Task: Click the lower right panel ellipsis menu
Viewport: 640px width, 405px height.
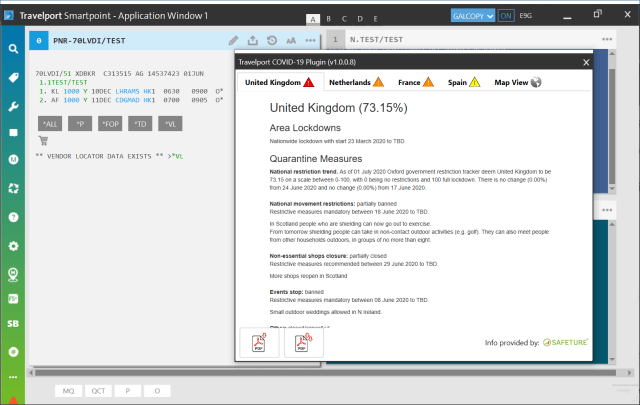Action: [607, 210]
